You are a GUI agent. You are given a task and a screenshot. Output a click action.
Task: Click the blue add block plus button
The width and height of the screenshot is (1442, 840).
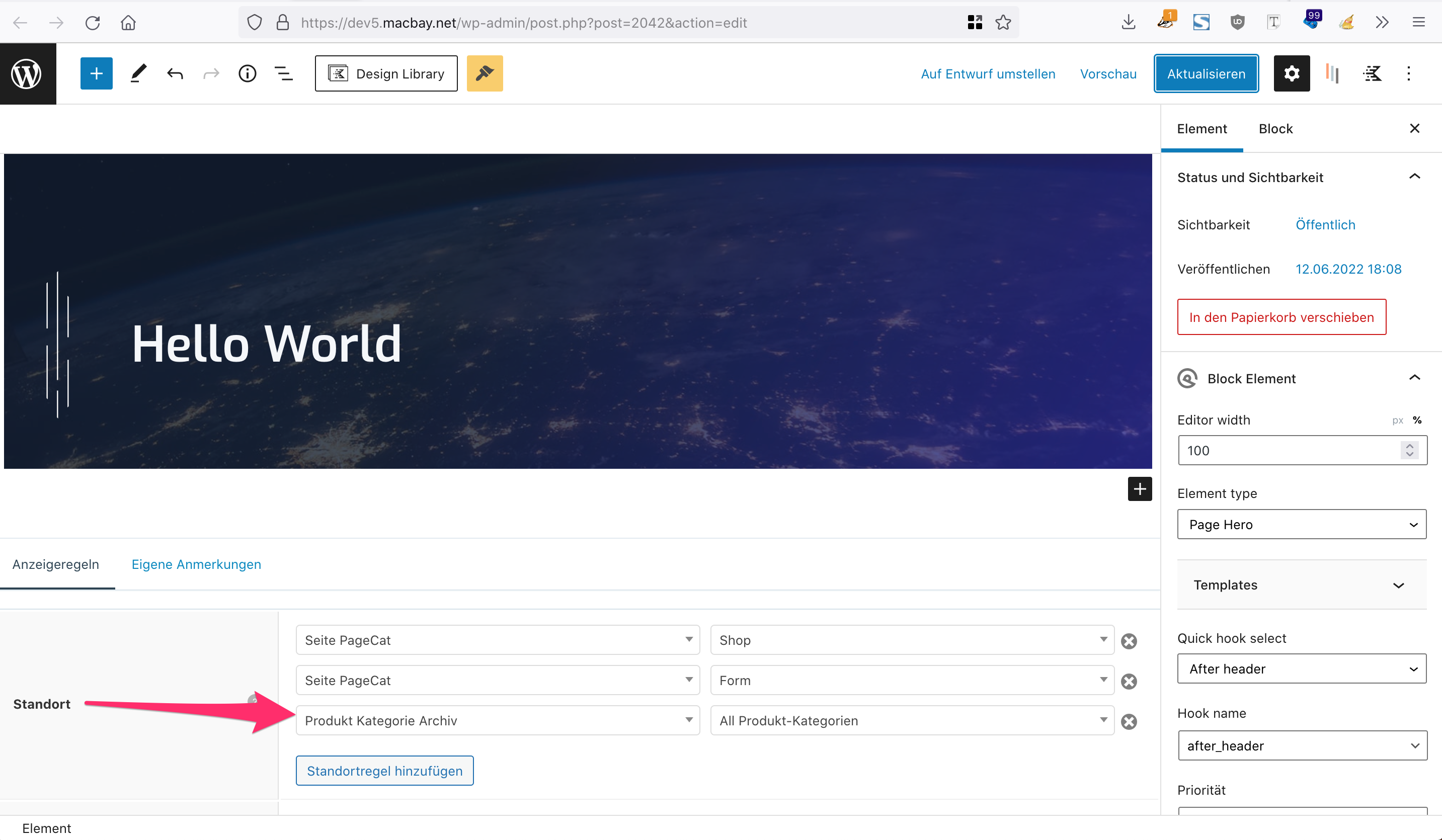(x=96, y=74)
